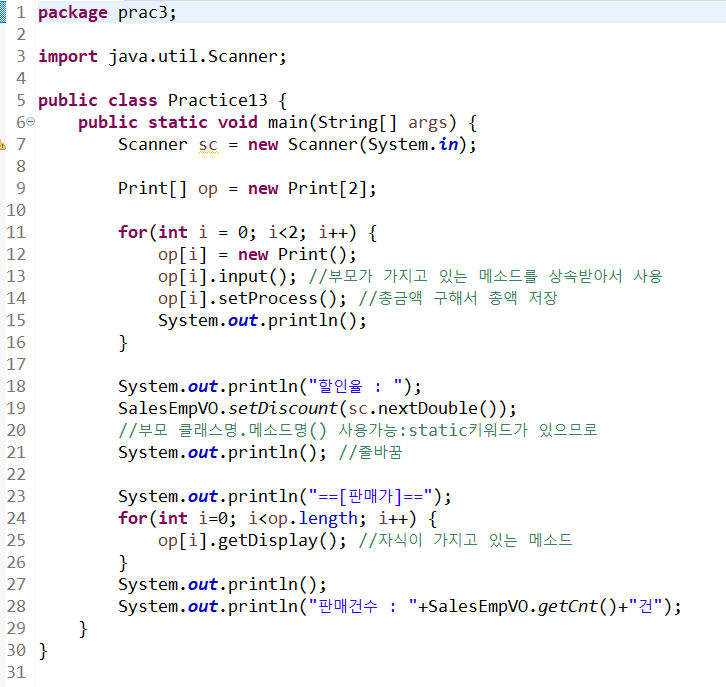Click line number 31 in gutter

click(16, 672)
